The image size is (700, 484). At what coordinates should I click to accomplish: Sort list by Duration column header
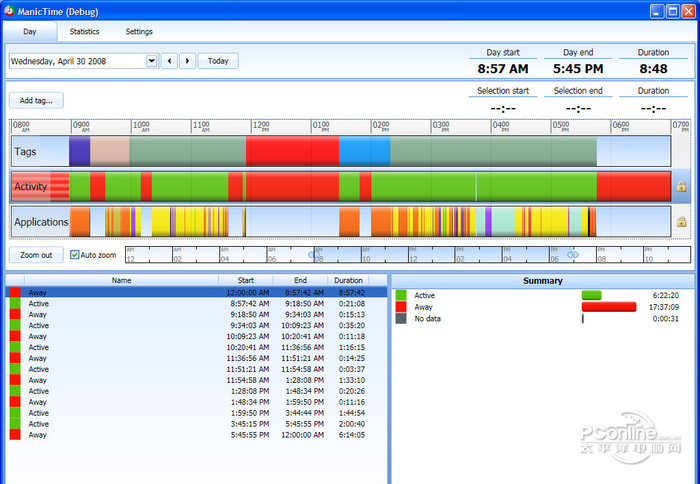pyautogui.click(x=348, y=280)
